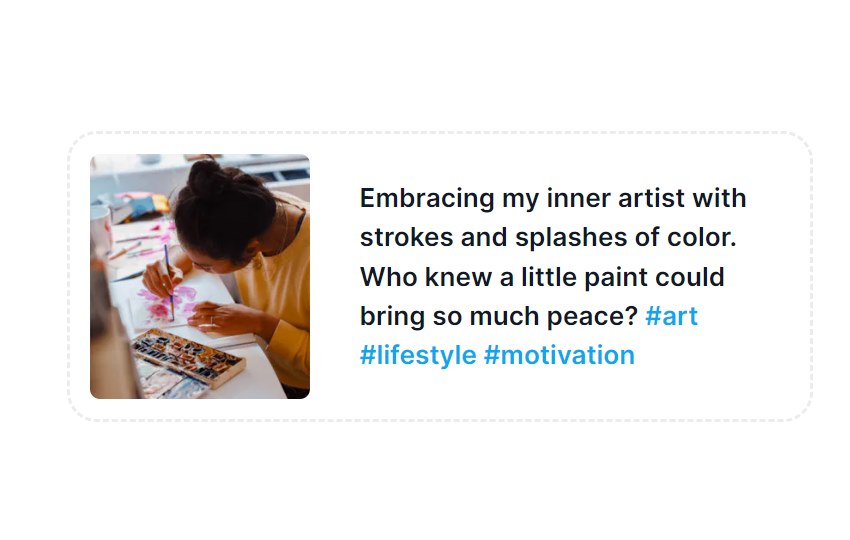This screenshot has height=540, width=850.
Task: Open the #lifestyle hashtag link
Action: point(418,356)
